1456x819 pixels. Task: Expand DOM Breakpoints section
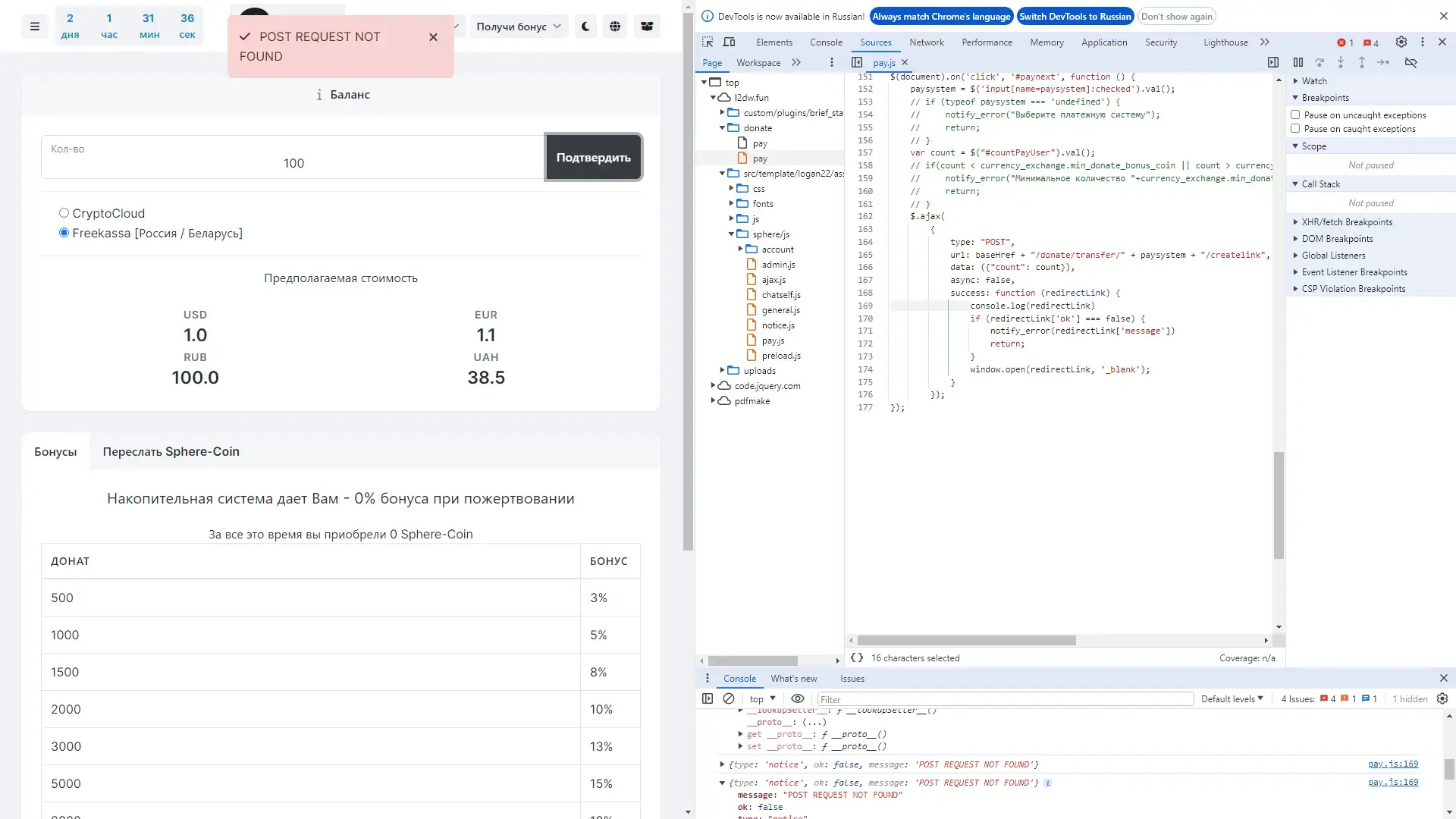click(1337, 239)
